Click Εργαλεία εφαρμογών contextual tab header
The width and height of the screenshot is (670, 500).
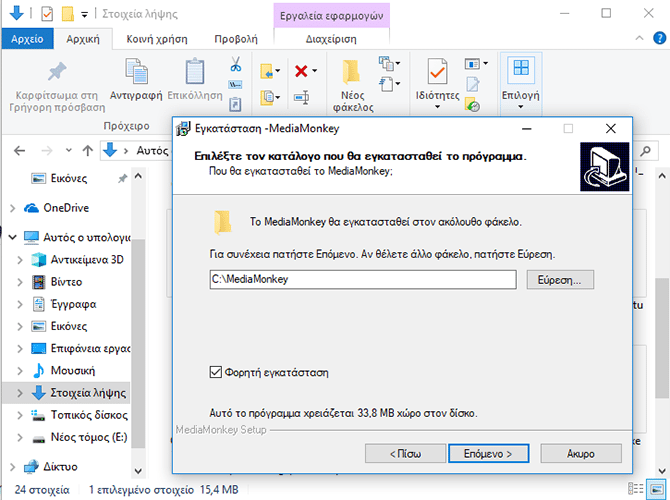[x=332, y=16]
